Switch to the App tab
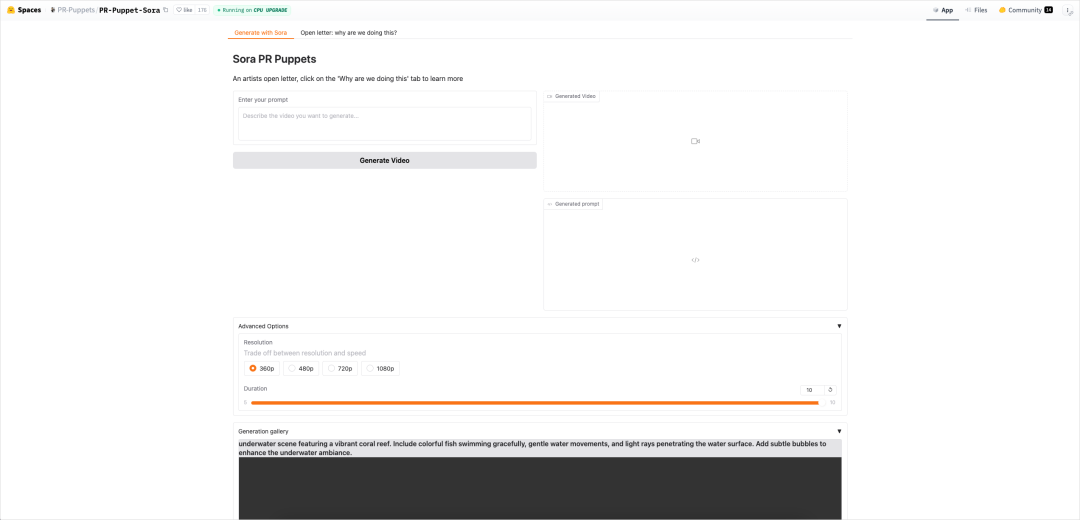 [943, 10]
